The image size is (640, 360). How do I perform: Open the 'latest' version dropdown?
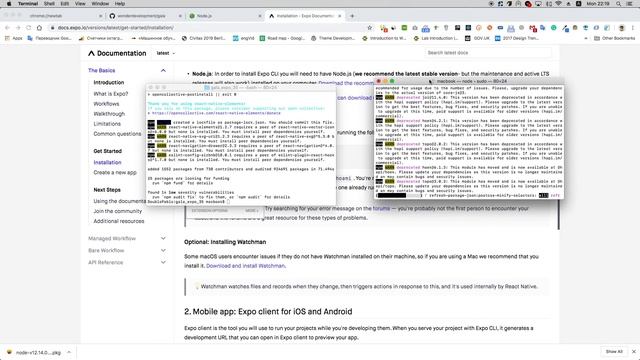(165, 53)
